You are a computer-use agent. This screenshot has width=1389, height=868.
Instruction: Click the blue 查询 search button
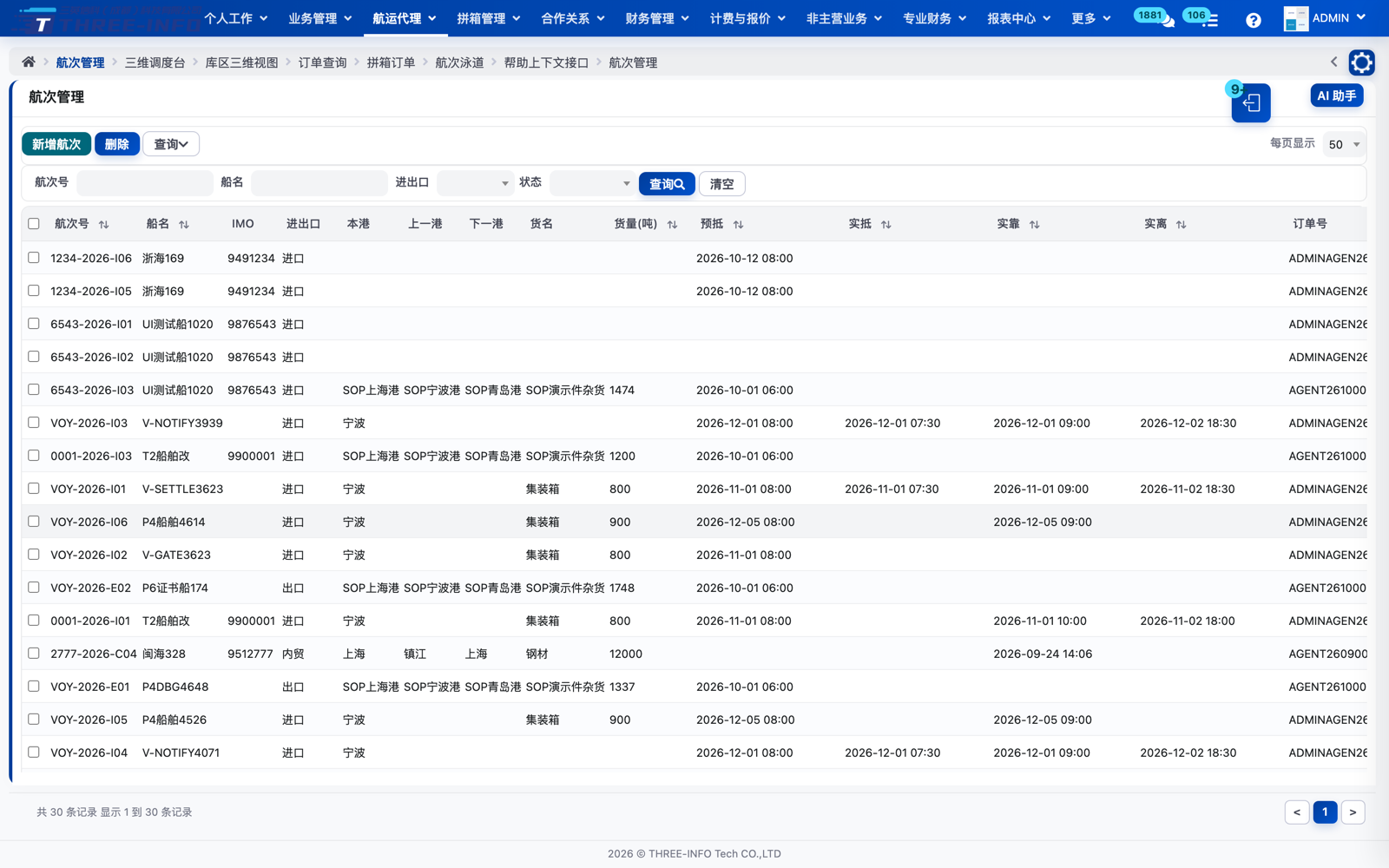click(667, 184)
